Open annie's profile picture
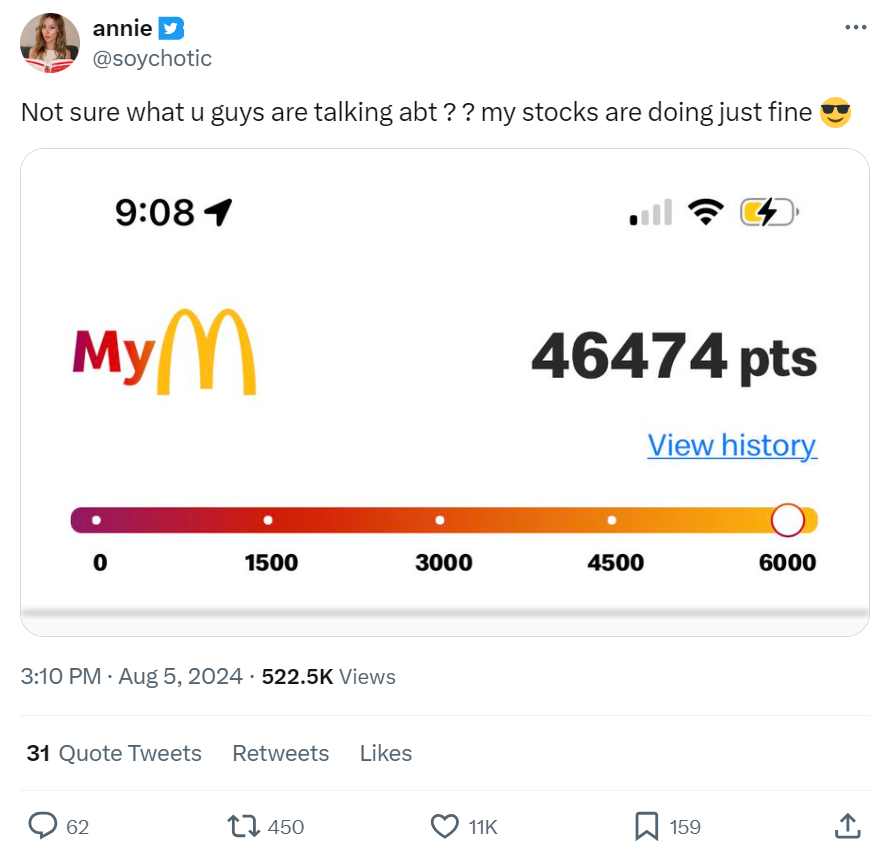The height and width of the screenshot is (855, 881). (x=49, y=43)
